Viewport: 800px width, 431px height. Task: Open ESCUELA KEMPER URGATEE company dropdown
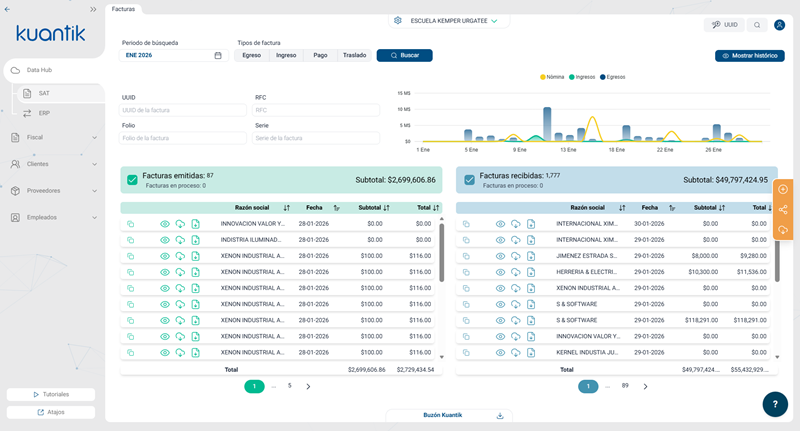point(454,21)
